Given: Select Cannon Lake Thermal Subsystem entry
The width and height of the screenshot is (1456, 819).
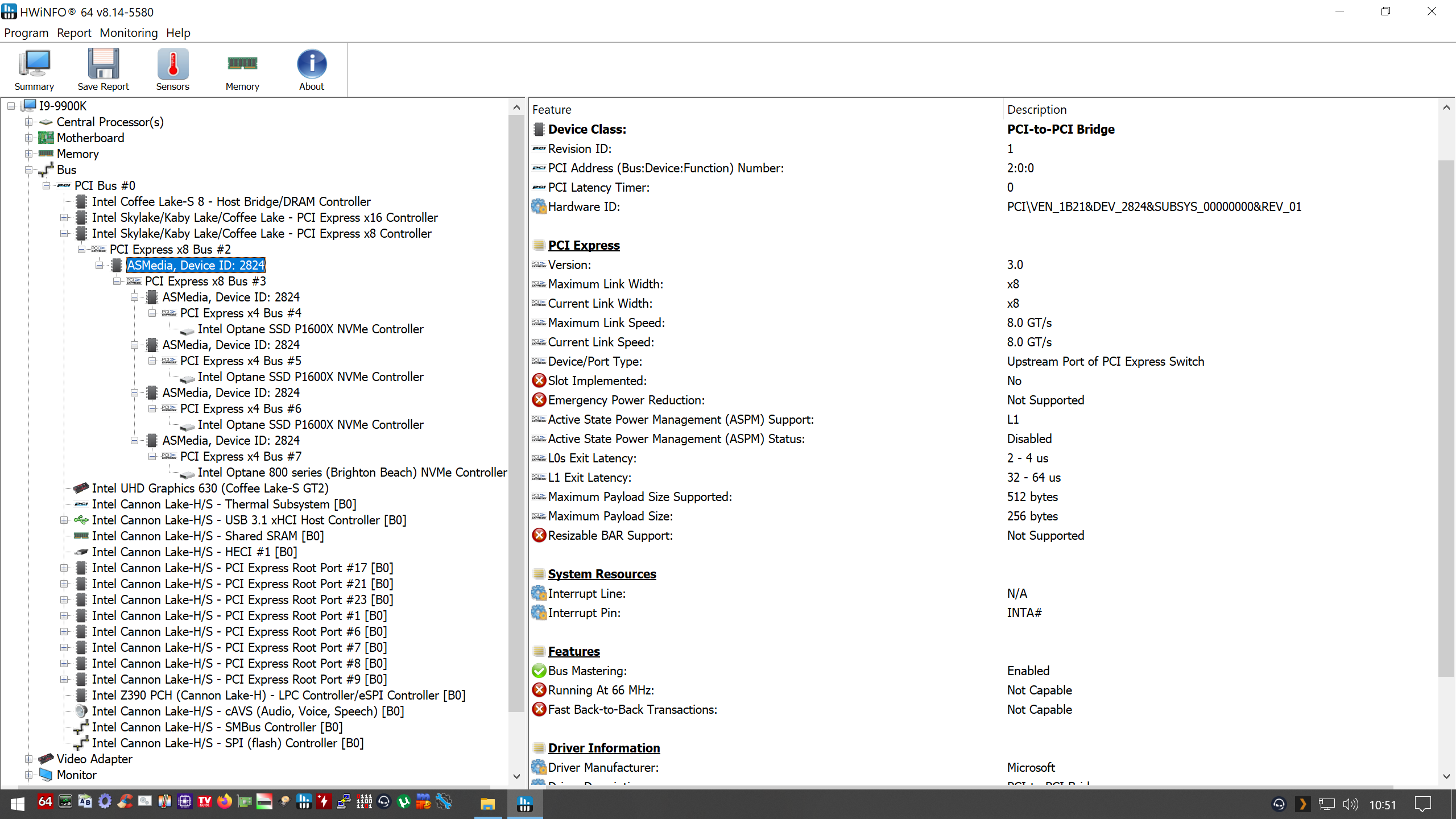Looking at the screenshot, I should click(x=224, y=504).
